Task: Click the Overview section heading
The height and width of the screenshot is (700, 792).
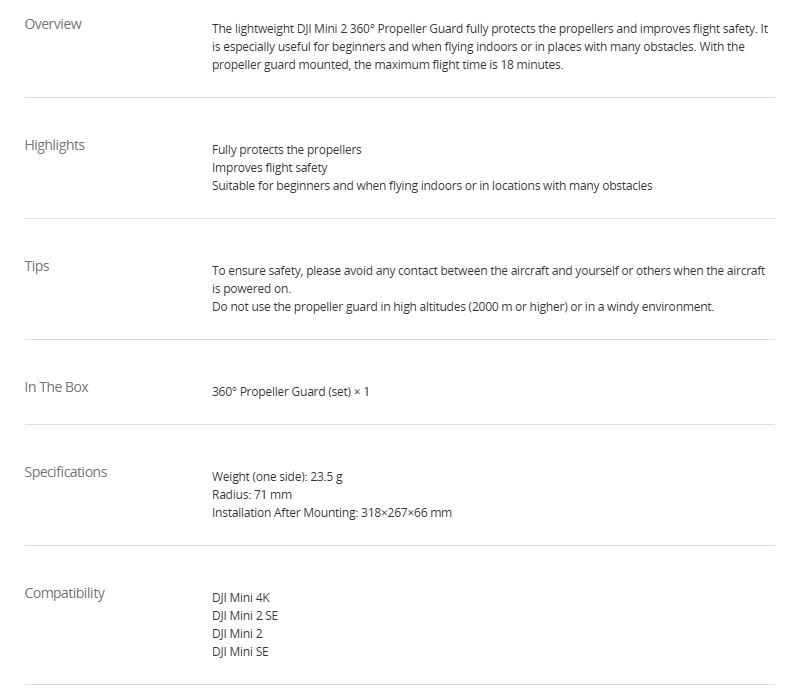Action: pyautogui.click(x=53, y=24)
